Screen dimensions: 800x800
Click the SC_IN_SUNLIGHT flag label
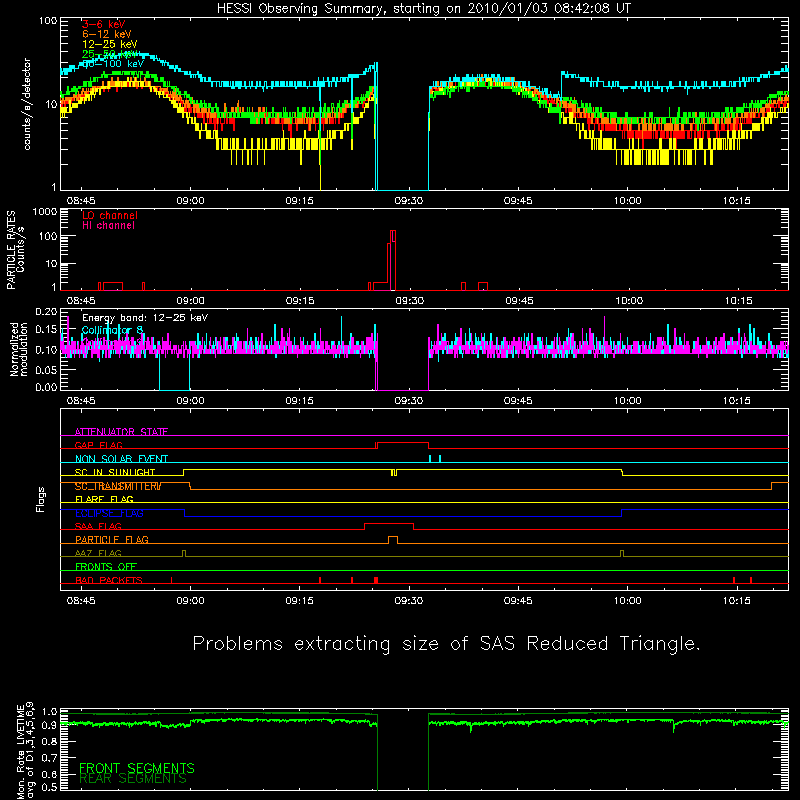click(115, 472)
